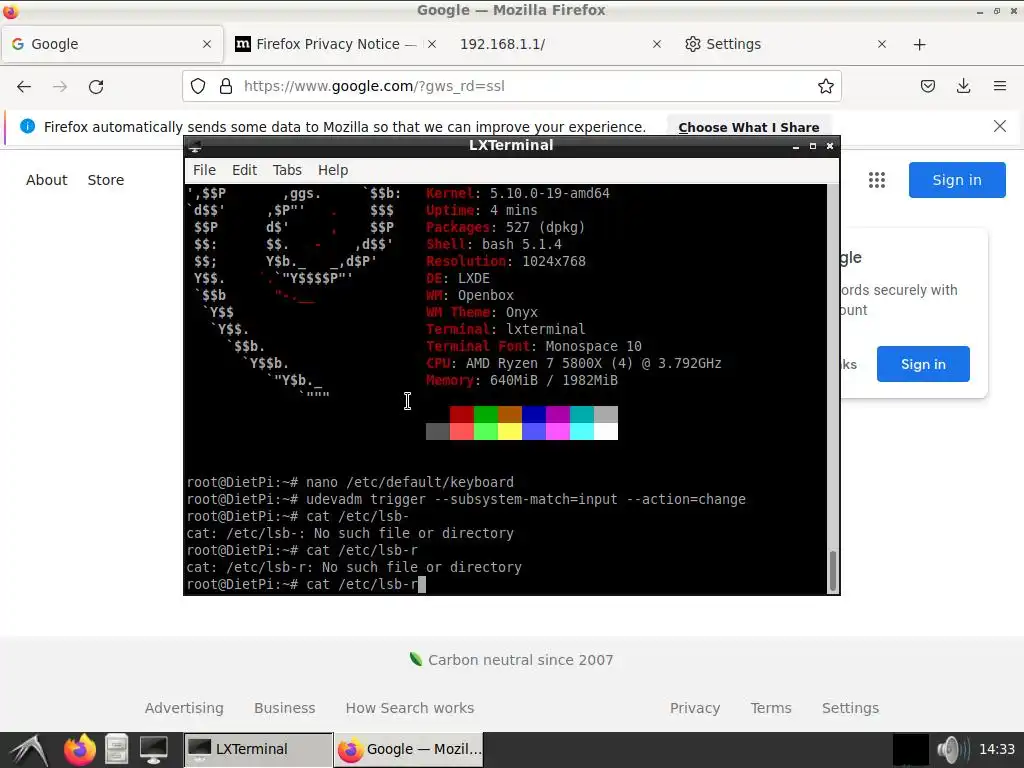Screen dimensions: 1024x768
Task: Open the How Search works link
Action: 410,708
